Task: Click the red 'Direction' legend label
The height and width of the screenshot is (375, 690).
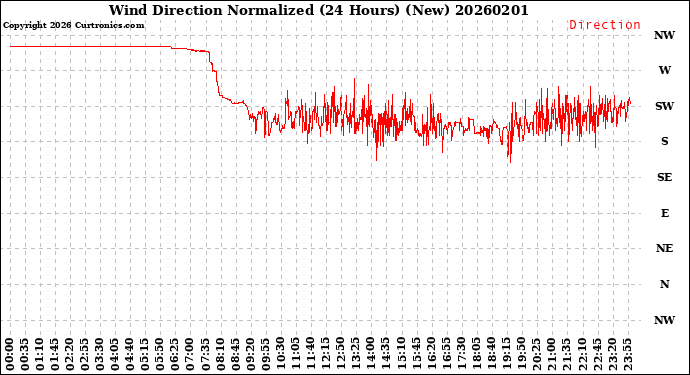Action: (605, 25)
